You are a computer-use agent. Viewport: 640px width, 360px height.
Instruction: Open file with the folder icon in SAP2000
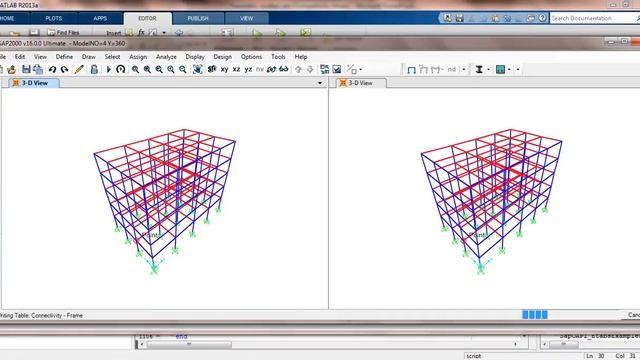(x=11, y=69)
